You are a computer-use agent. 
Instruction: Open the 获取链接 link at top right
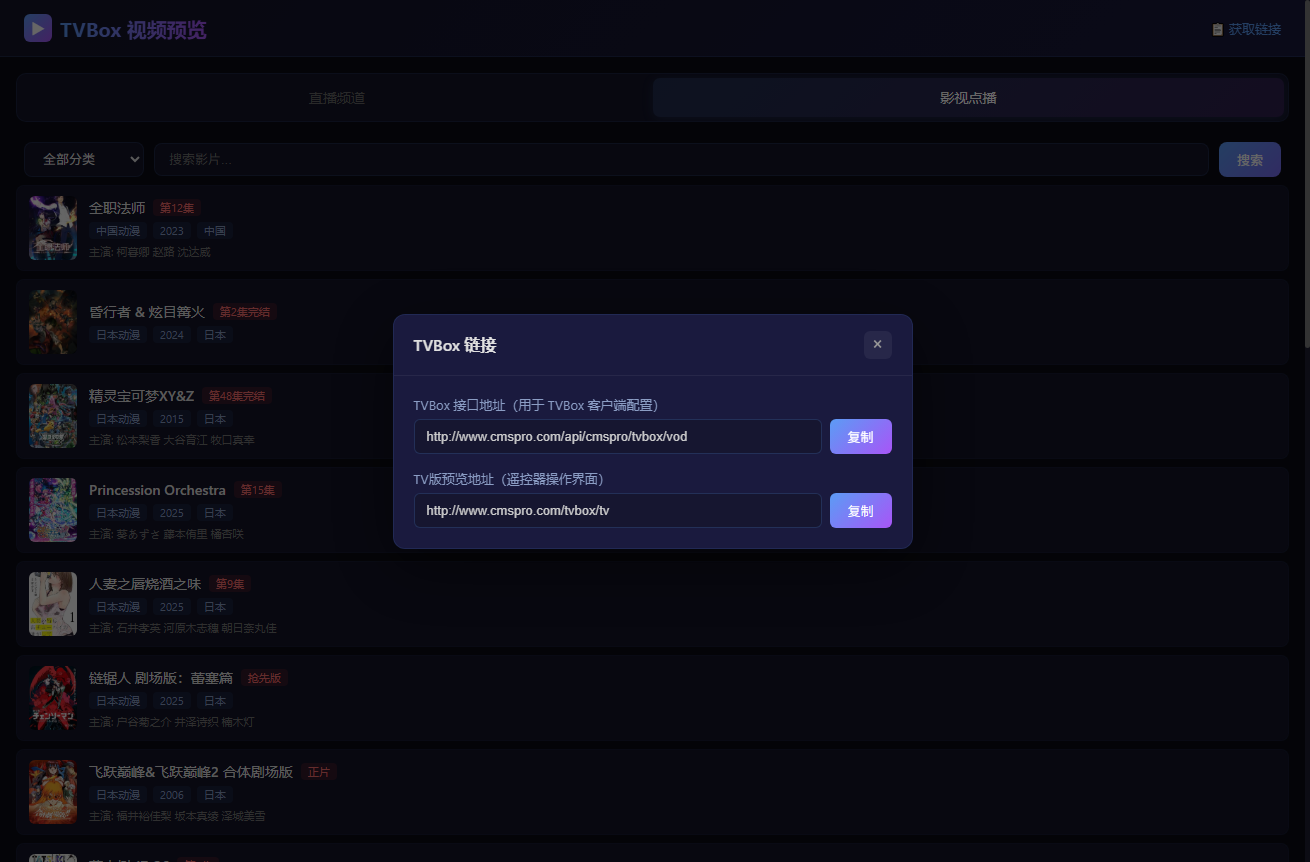1246,29
